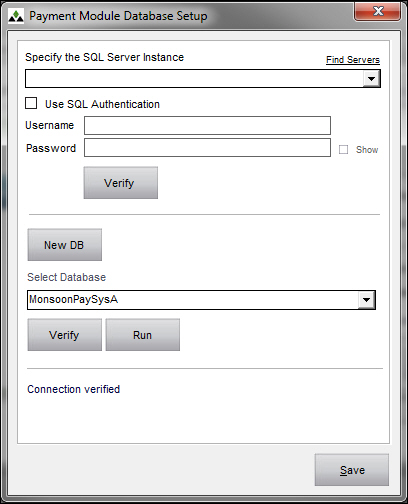Click the New DB button
Viewport: 408px width, 504px height.
(x=65, y=245)
